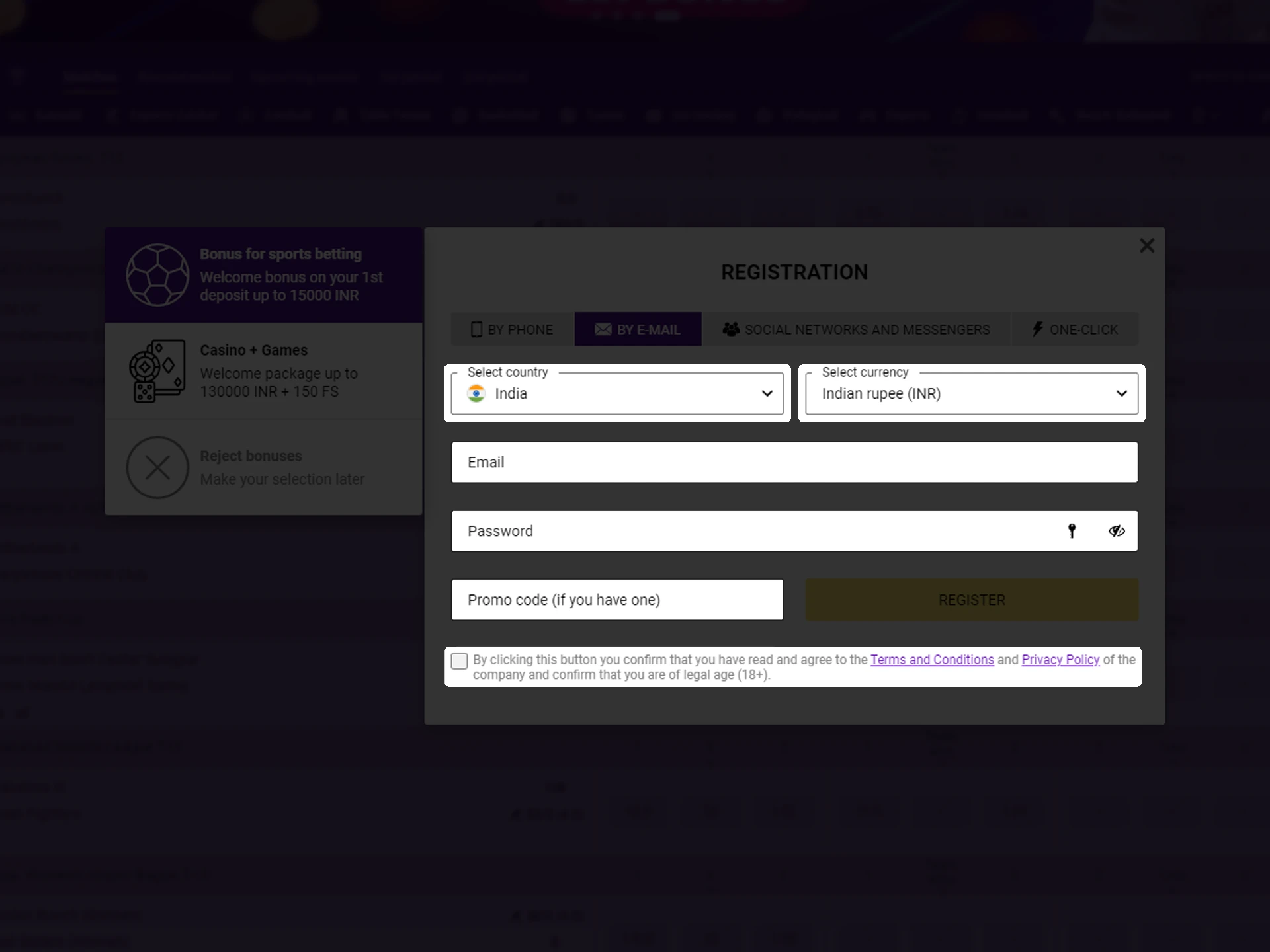1270x952 pixels.
Task: Click the BY PHONE registration tab
Action: tap(510, 329)
